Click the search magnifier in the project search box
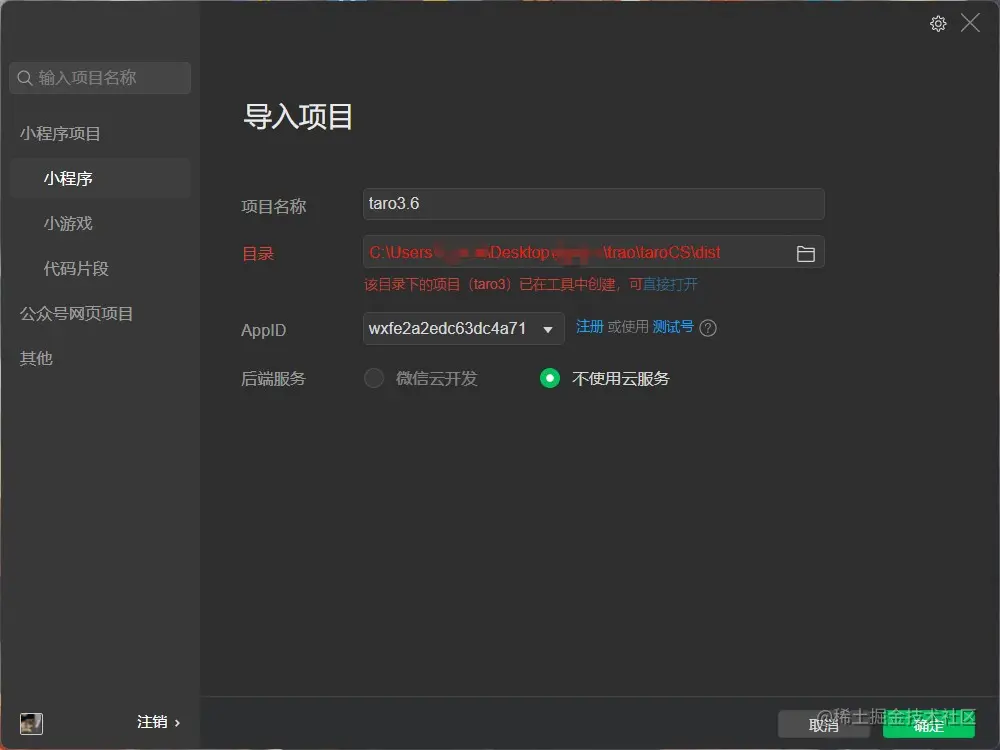Screen dimensions: 1000x750 [24, 78]
